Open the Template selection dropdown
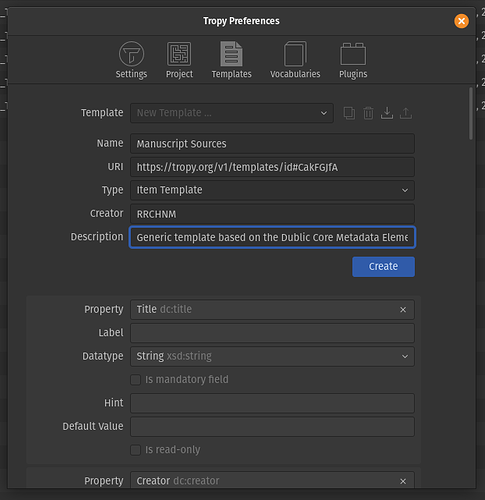 [x=232, y=113]
